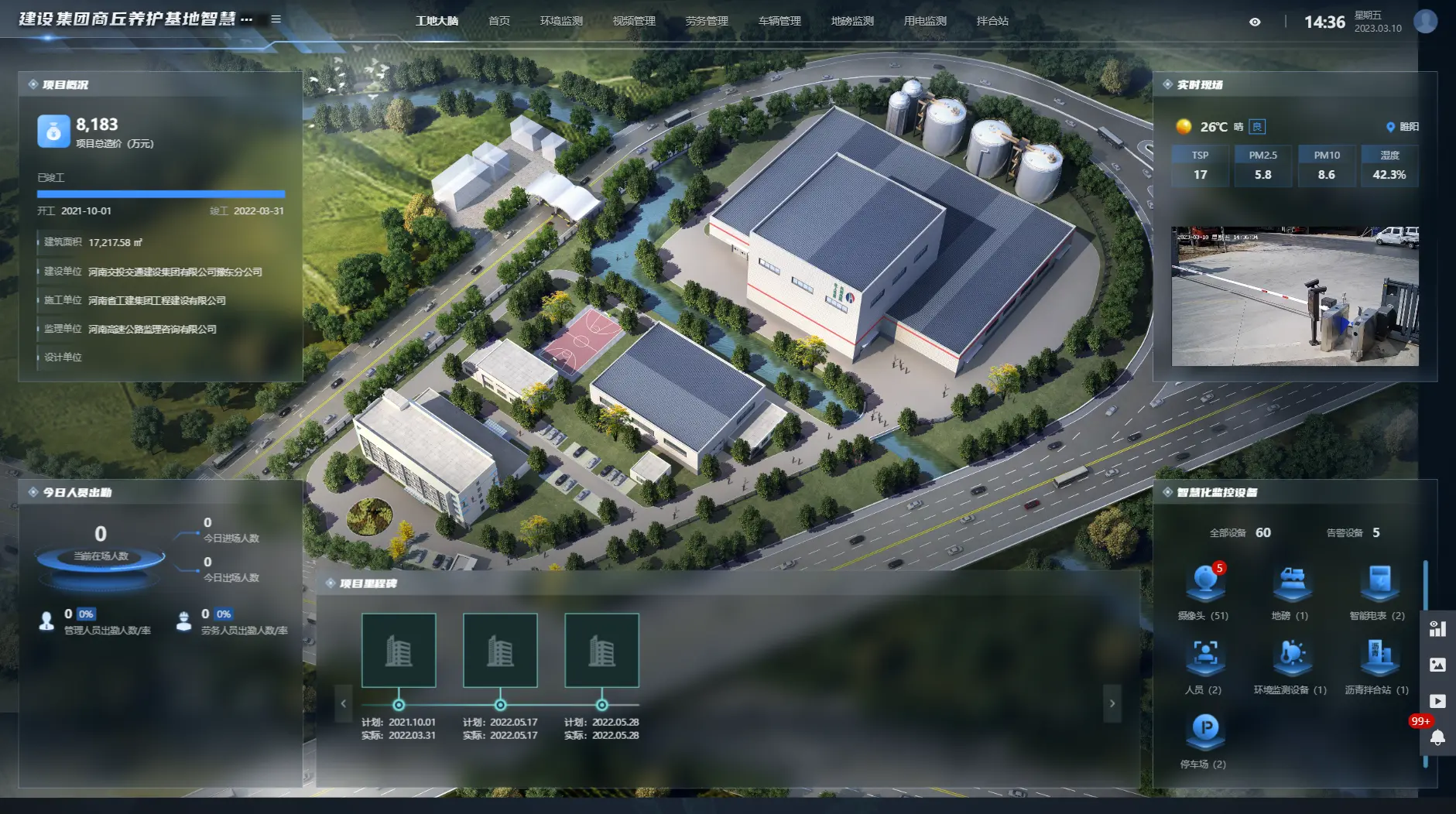Click the 已竣工 project progress bar
The height and width of the screenshot is (814, 1456).
(161, 194)
